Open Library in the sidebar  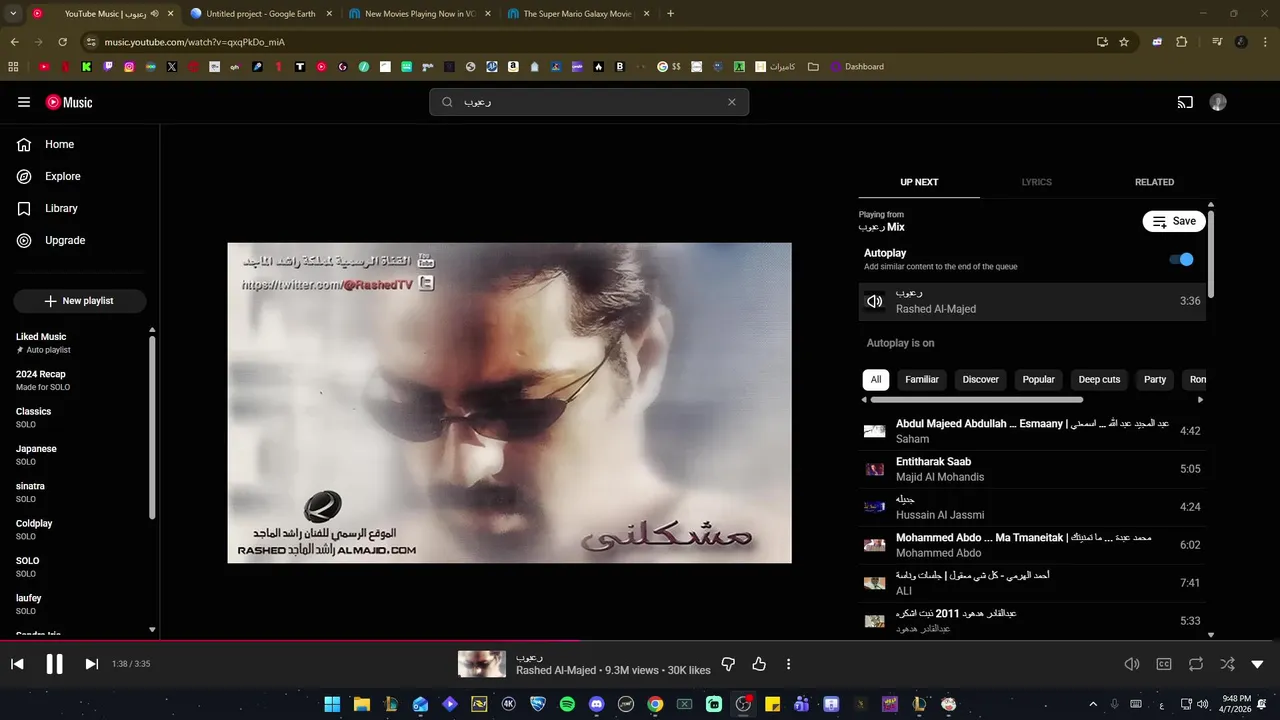(80, 208)
